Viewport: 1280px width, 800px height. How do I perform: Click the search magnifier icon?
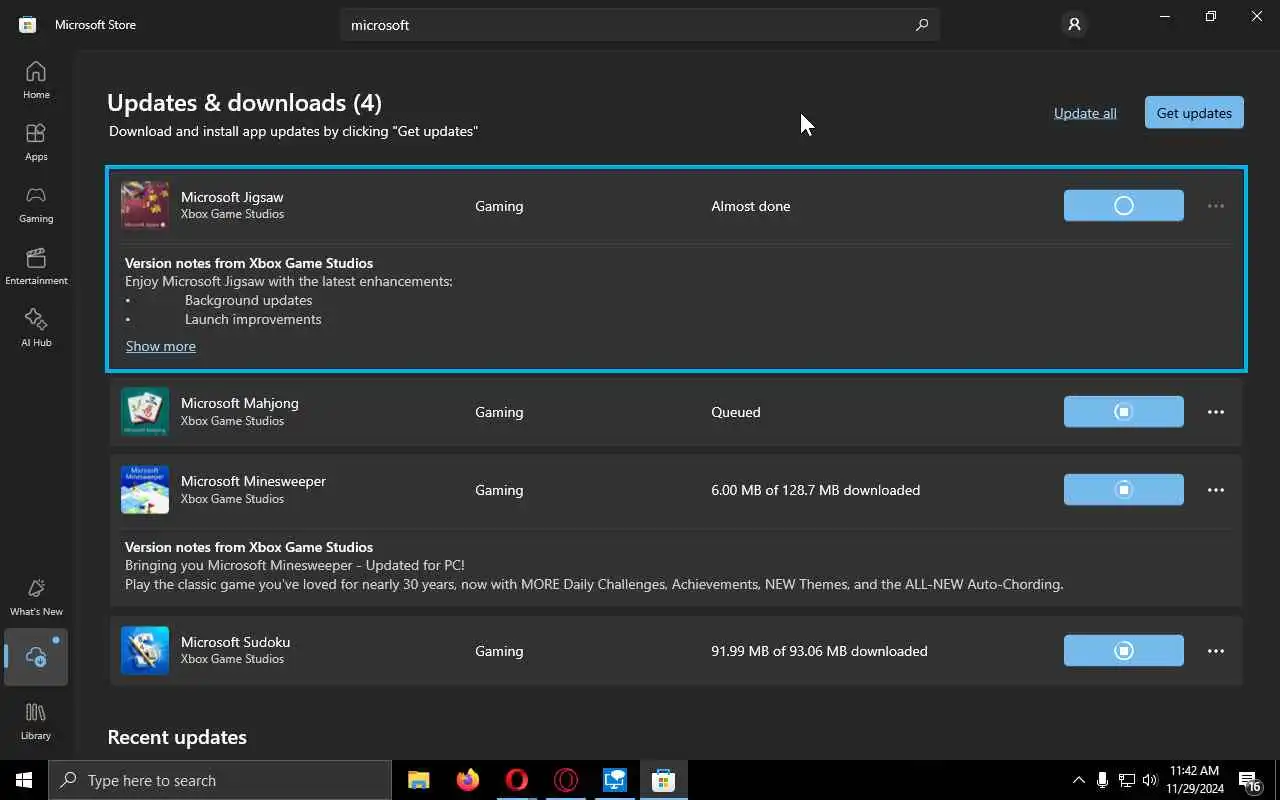point(921,25)
